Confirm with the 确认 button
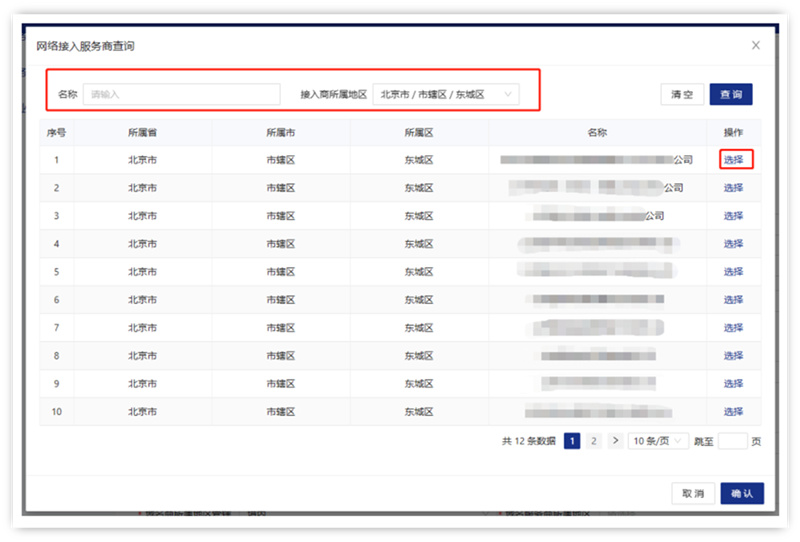The height and width of the screenshot is (542, 800). 741,493
